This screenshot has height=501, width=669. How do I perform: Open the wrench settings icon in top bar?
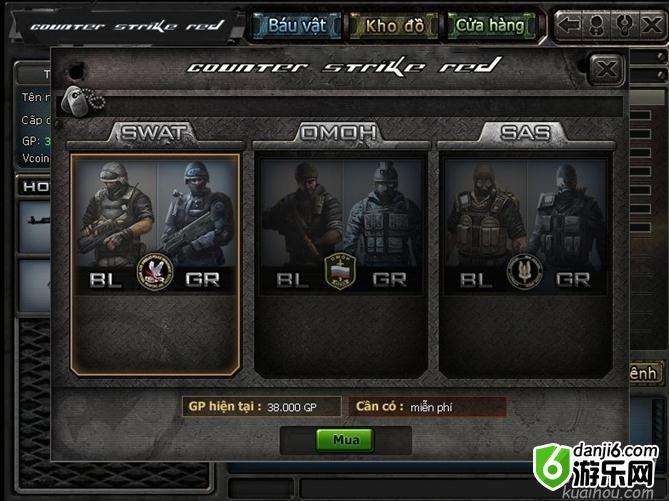click(624, 25)
